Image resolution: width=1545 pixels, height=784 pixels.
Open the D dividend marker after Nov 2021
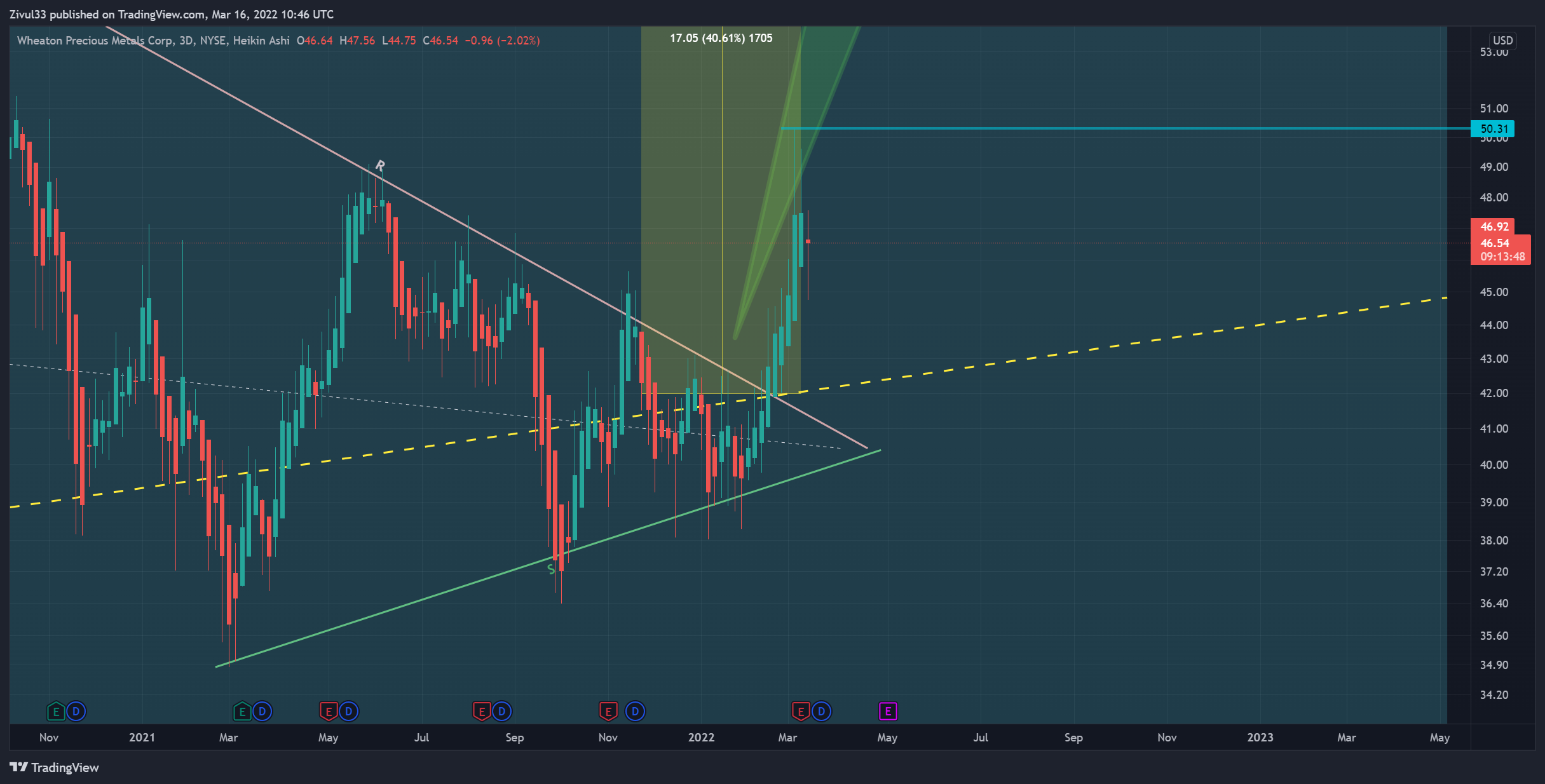click(x=635, y=712)
